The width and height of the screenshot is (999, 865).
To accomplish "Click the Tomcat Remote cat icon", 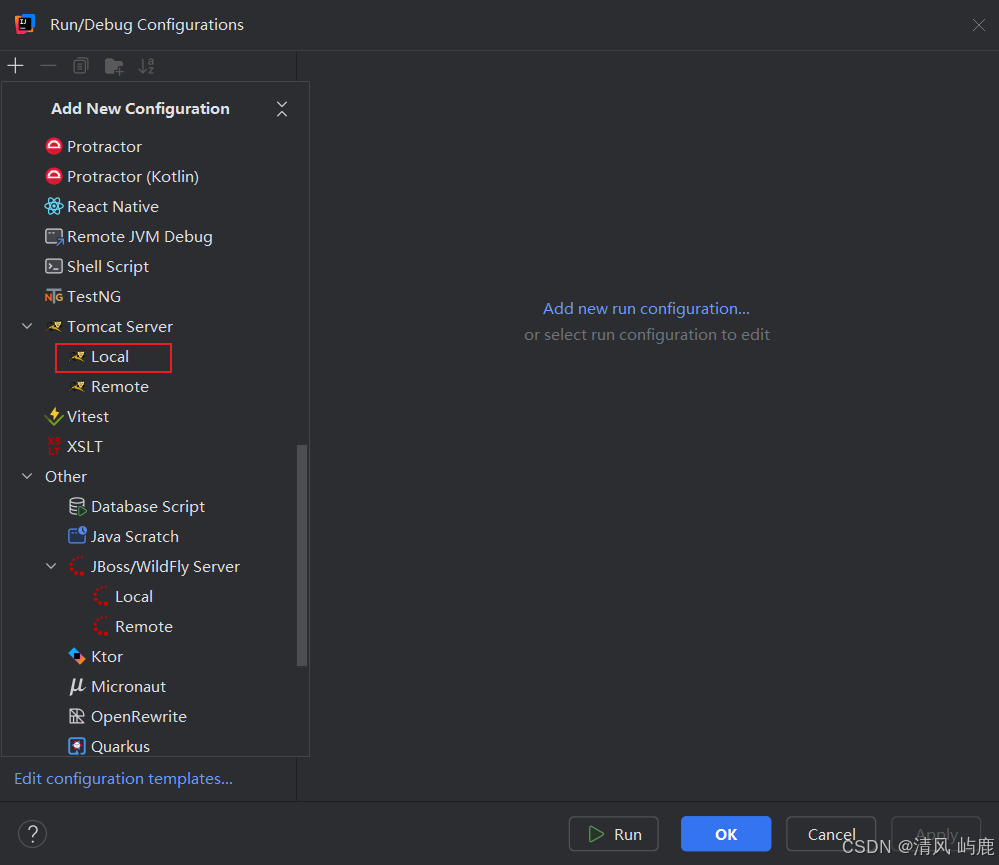I will (x=78, y=387).
